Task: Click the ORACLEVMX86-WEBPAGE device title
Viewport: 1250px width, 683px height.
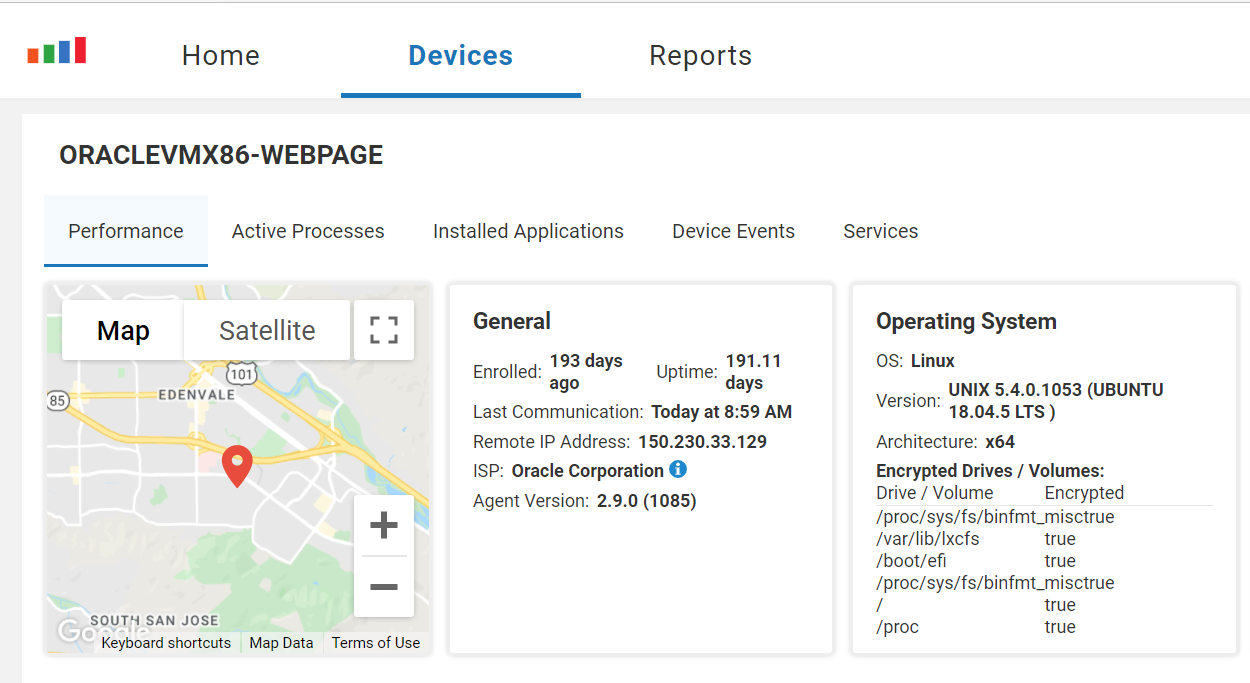Action: pyautogui.click(x=221, y=155)
